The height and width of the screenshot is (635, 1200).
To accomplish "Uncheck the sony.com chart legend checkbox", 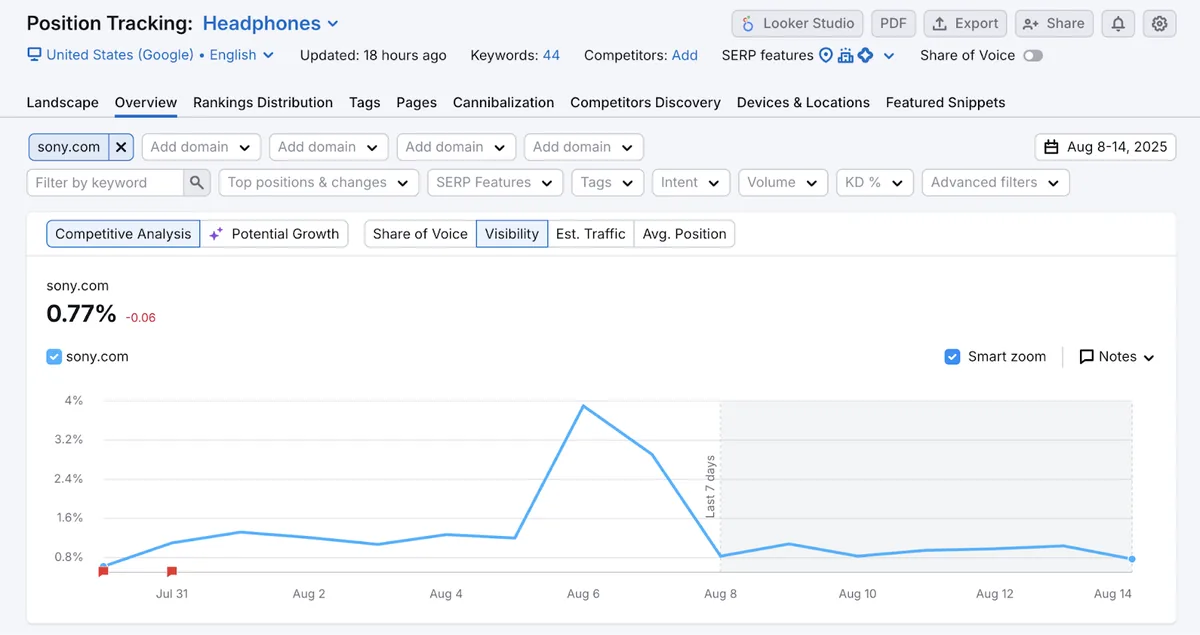I will (x=54, y=356).
